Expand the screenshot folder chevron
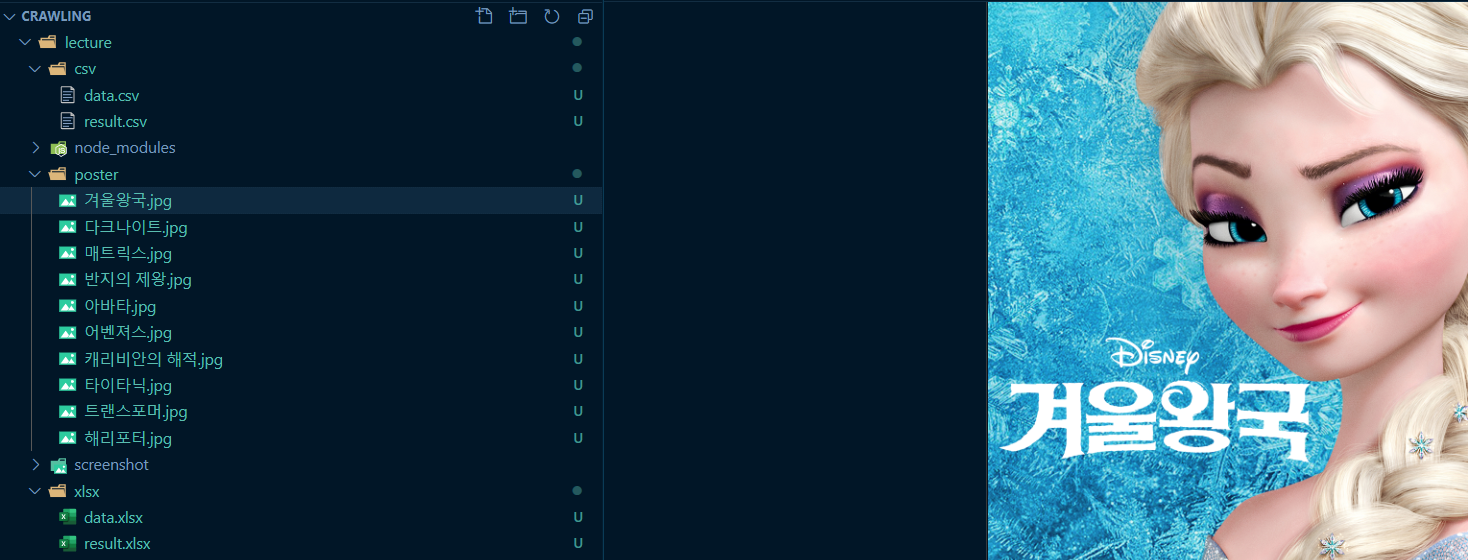 [35, 464]
